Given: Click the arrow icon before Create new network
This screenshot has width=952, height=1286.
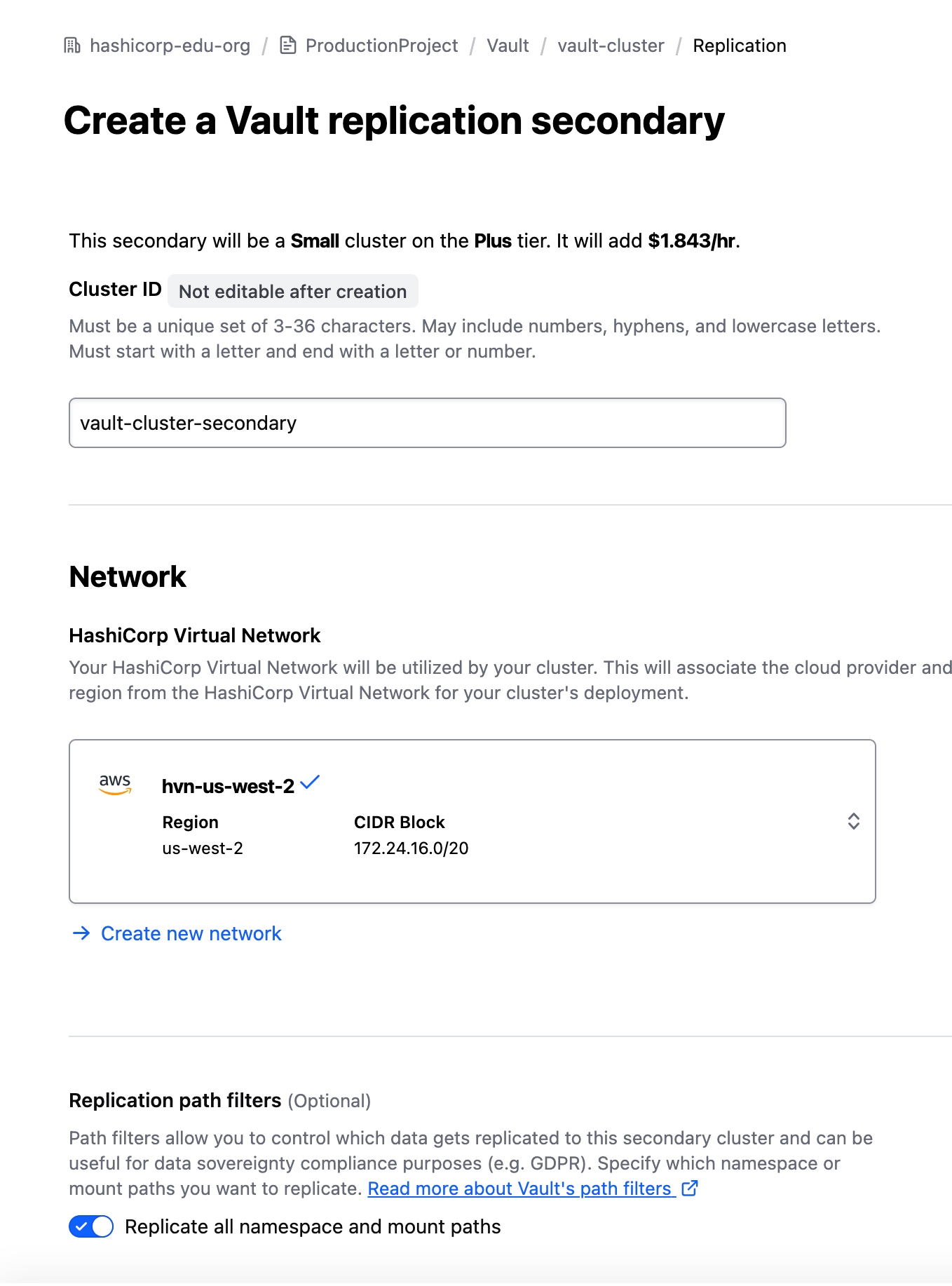Looking at the screenshot, I should 81,933.
